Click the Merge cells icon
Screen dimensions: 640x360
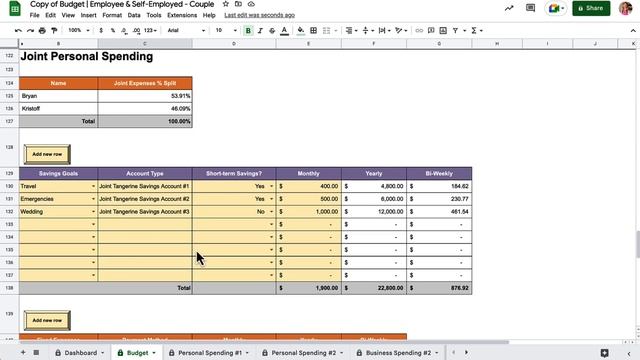(x=326, y=31)
